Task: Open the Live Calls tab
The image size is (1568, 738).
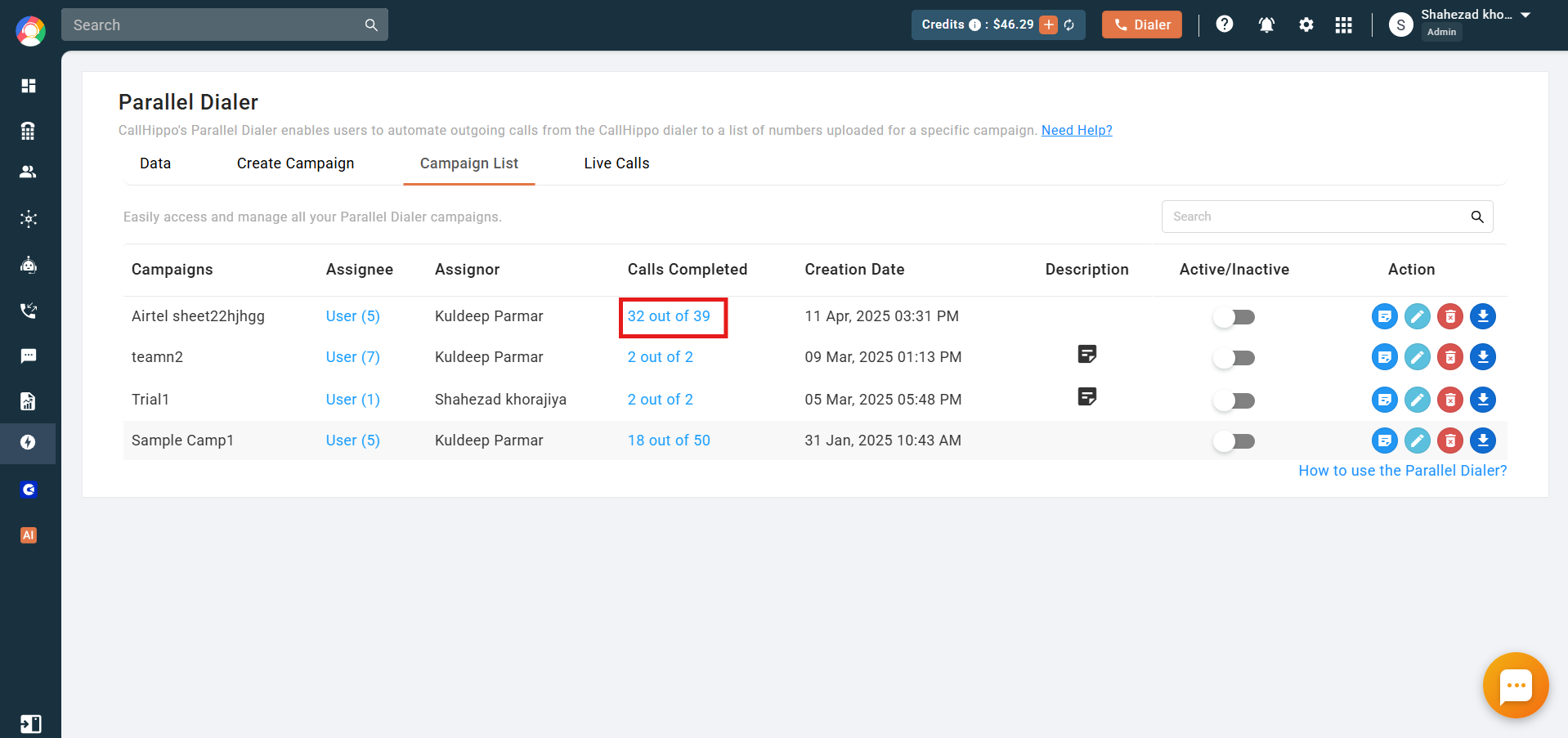Action: point(617,163)
